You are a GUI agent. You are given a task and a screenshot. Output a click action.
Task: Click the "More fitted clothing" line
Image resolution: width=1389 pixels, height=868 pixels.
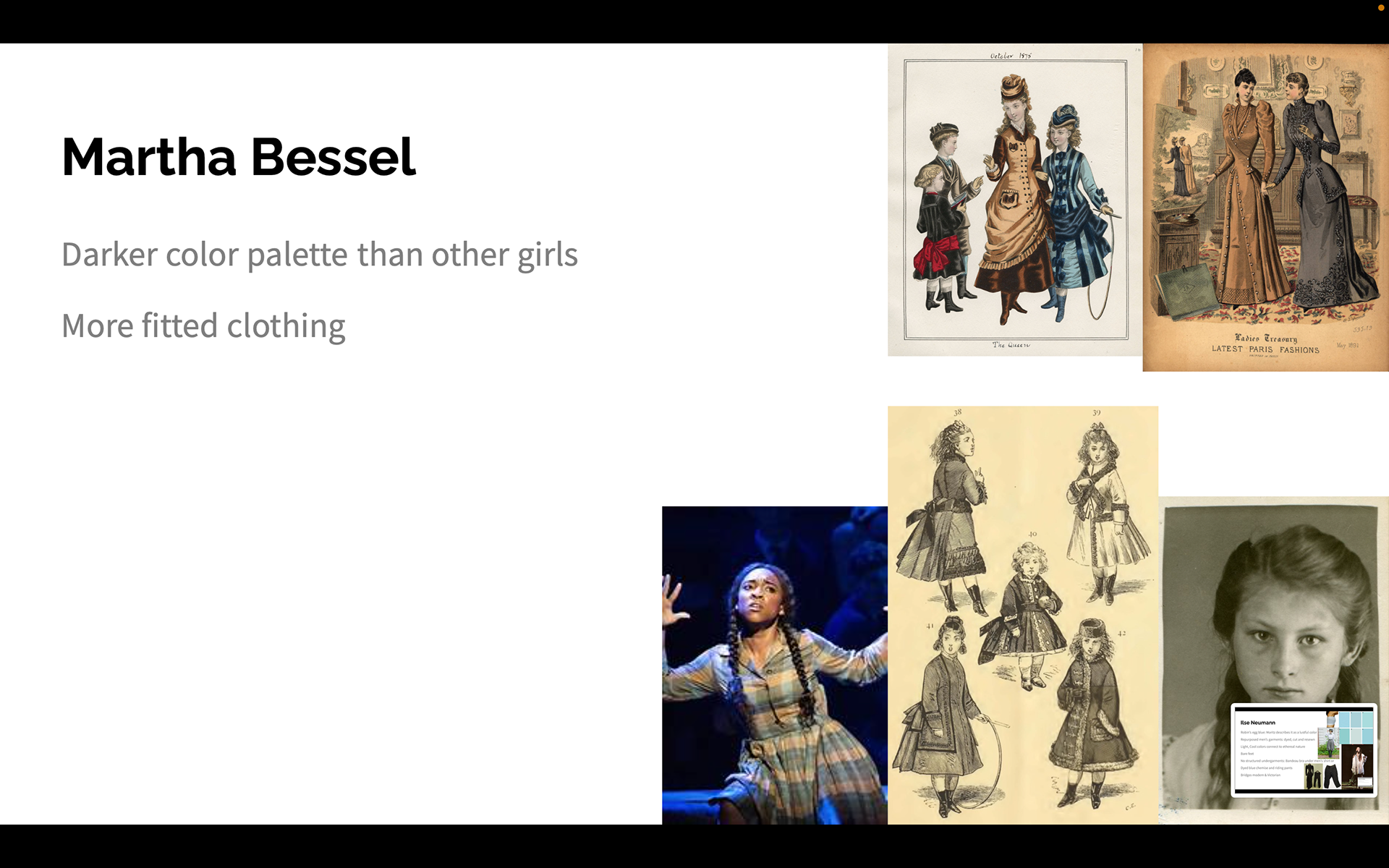203,325
